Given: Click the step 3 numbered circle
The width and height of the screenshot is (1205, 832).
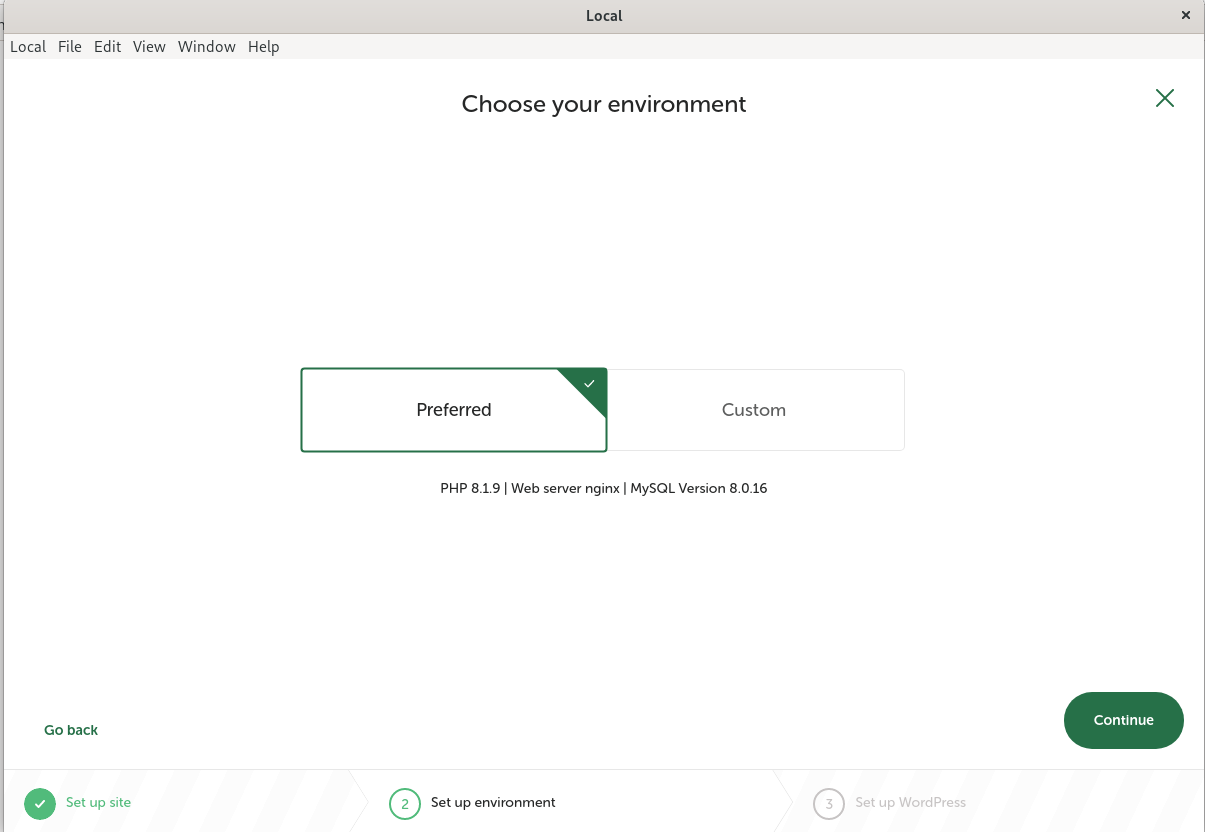Looking at the screenshot, I should click(x=829, y=803).
